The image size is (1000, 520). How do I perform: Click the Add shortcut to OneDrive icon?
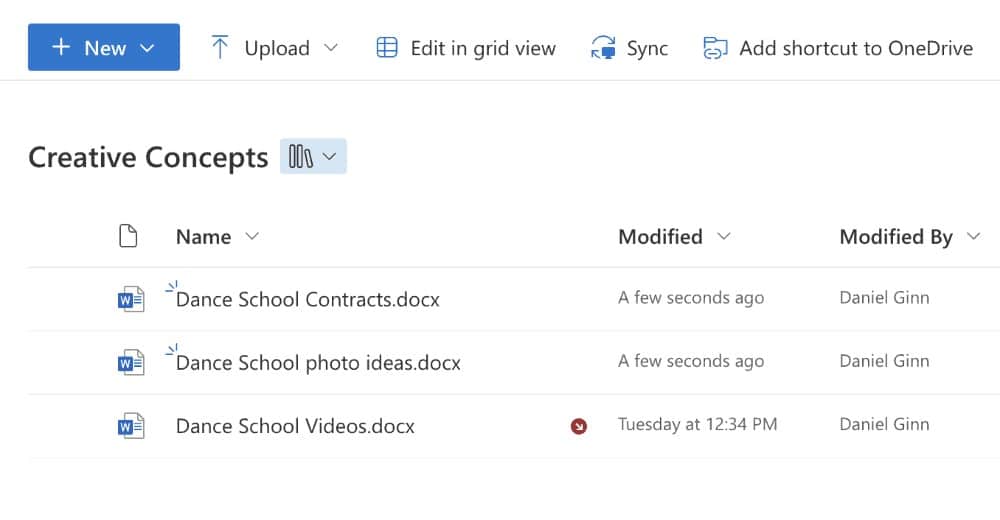pyautogui.click(x=715, y=48)
